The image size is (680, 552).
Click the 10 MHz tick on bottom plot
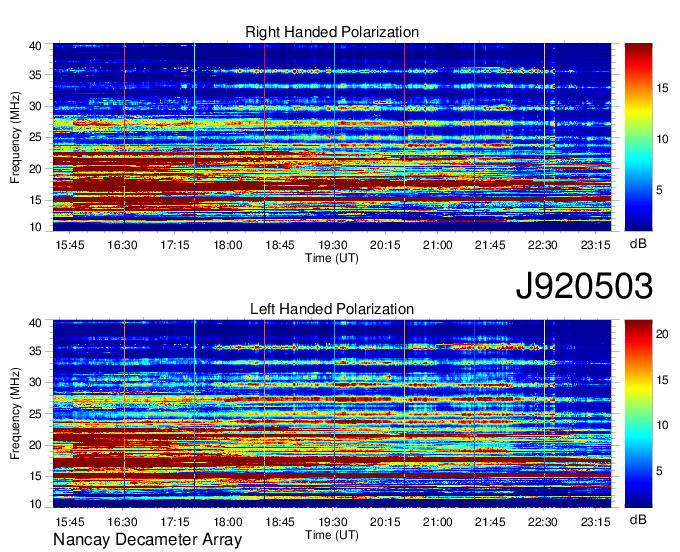pyautogui.click(x=35, y=504)
